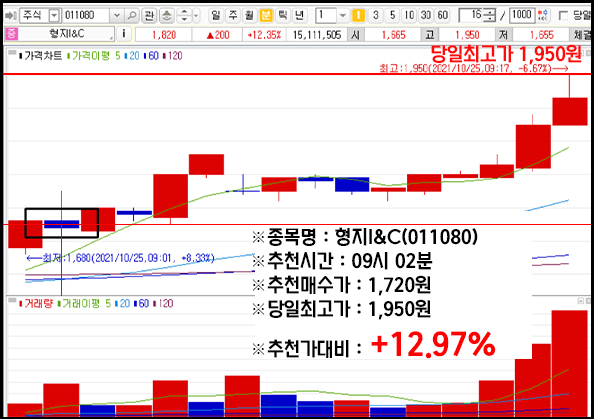Screen dimensions: 594x419
Task: Switch to monthly 월 chart period
Action: 249,16
